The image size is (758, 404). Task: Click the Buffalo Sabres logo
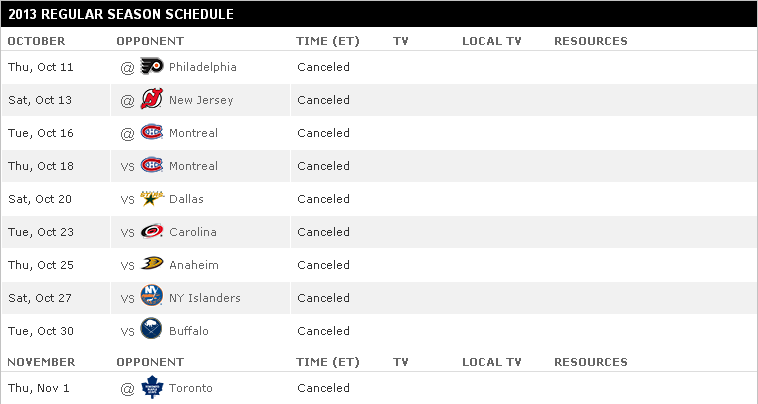point(152,329)
